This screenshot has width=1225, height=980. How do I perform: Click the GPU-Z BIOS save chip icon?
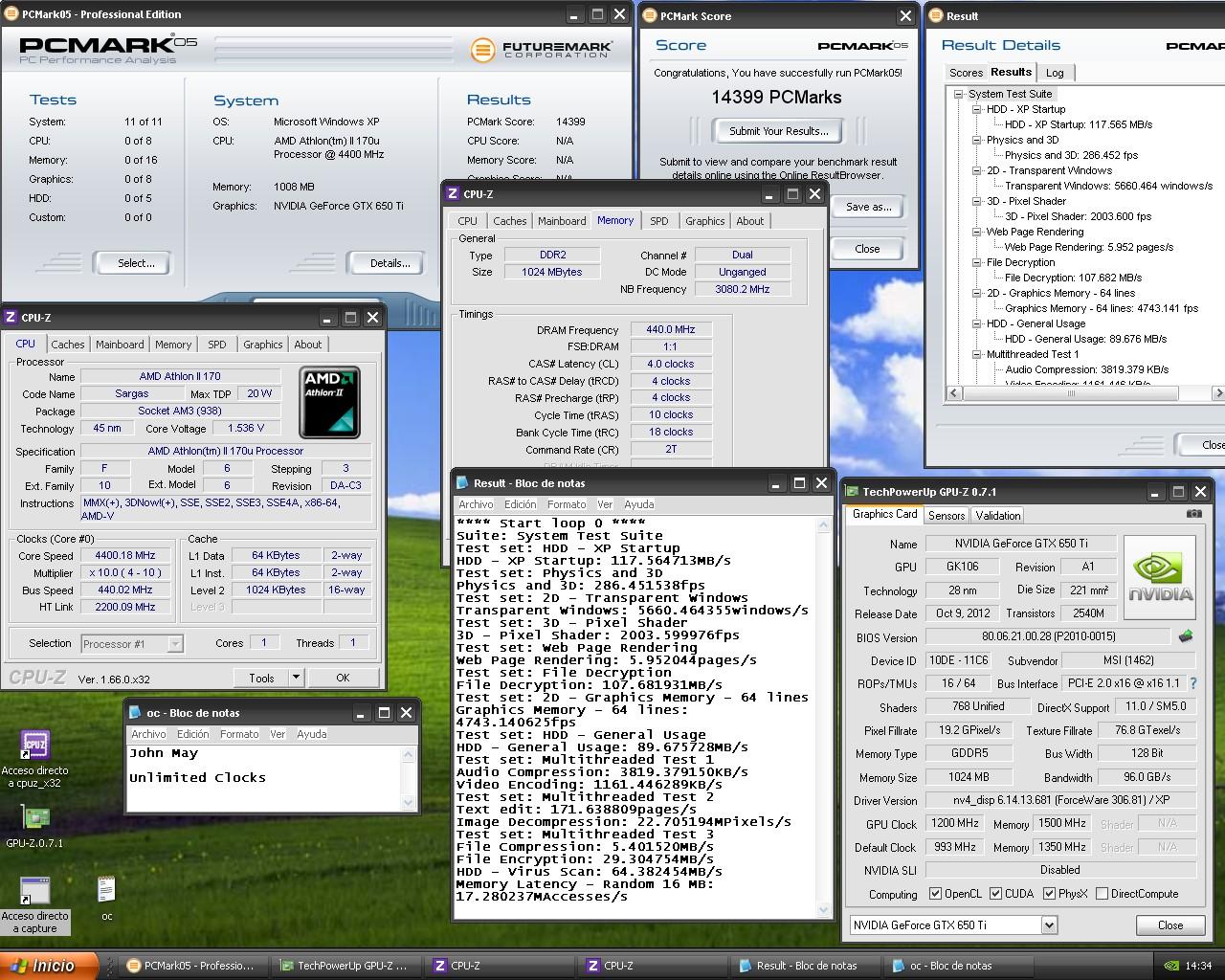[x=1185, y=636]
